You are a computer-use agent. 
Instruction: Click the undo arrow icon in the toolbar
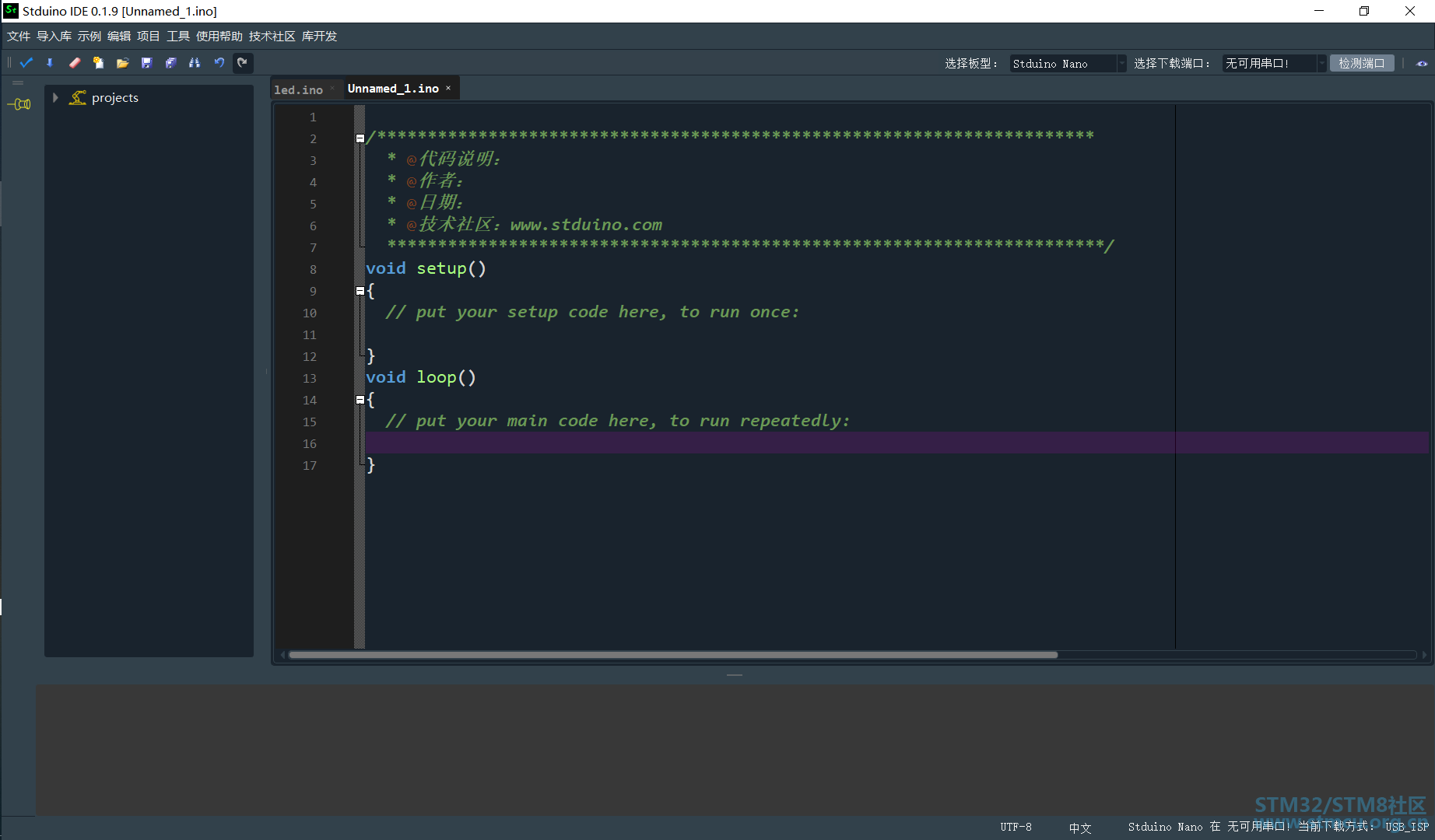click(219, 63)
